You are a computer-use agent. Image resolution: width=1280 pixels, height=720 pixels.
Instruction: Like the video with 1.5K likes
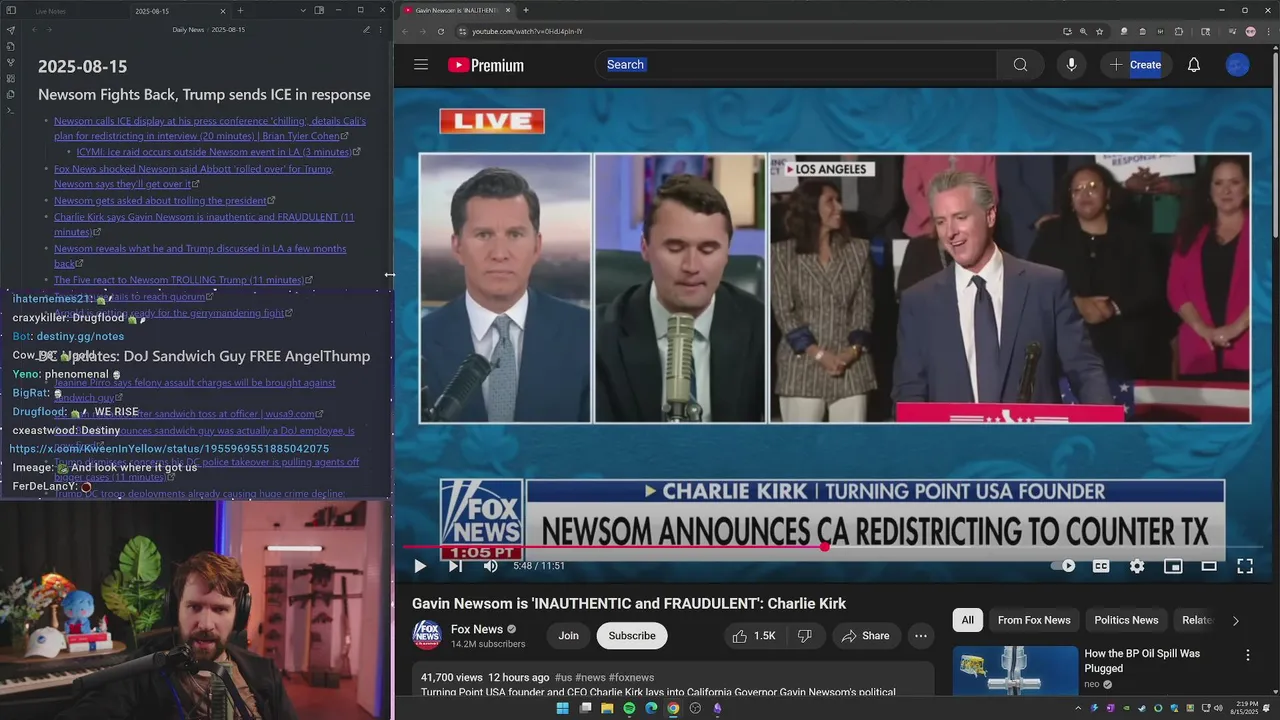click(x=753, y=636)
